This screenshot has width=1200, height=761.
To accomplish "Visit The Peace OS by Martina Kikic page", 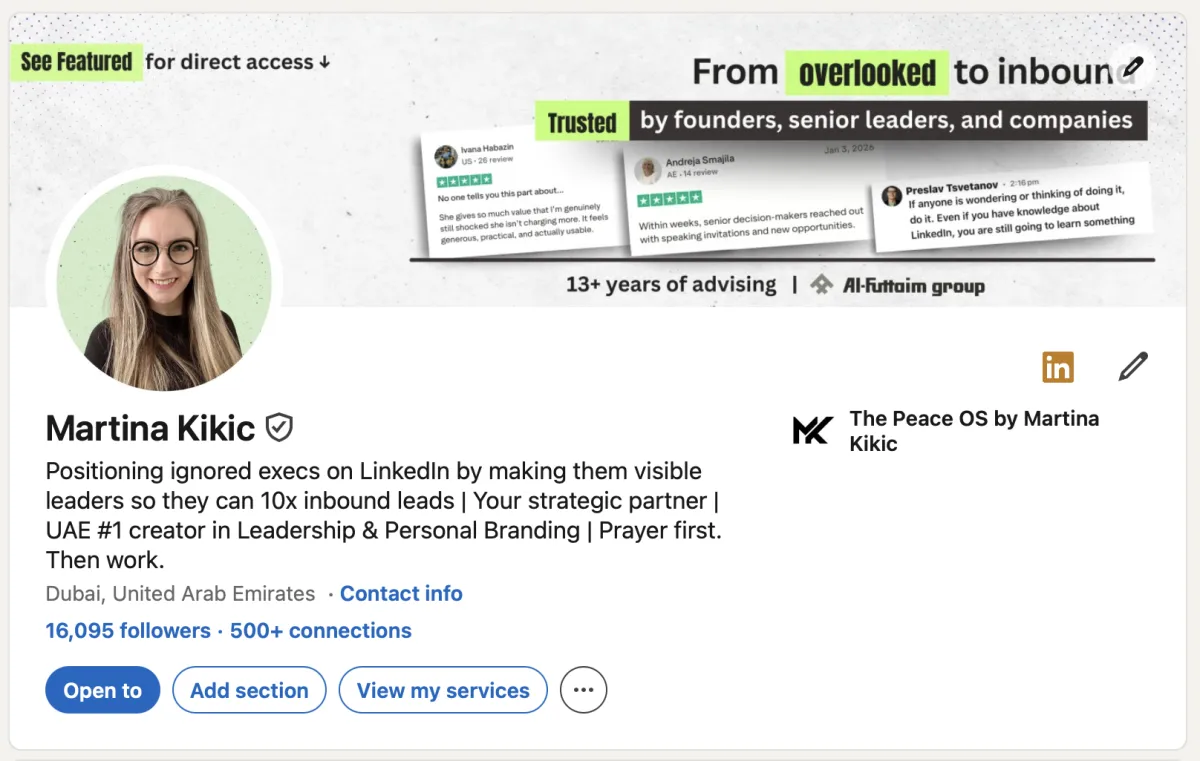I will pos(974,430).
